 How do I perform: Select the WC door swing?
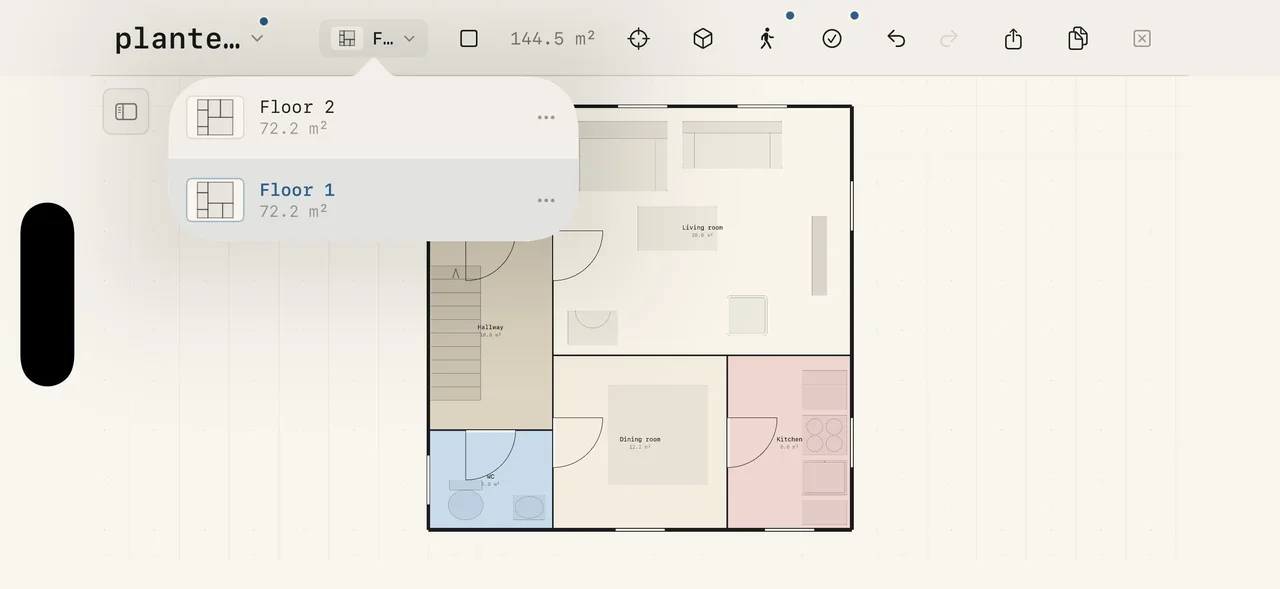[490, 455]
